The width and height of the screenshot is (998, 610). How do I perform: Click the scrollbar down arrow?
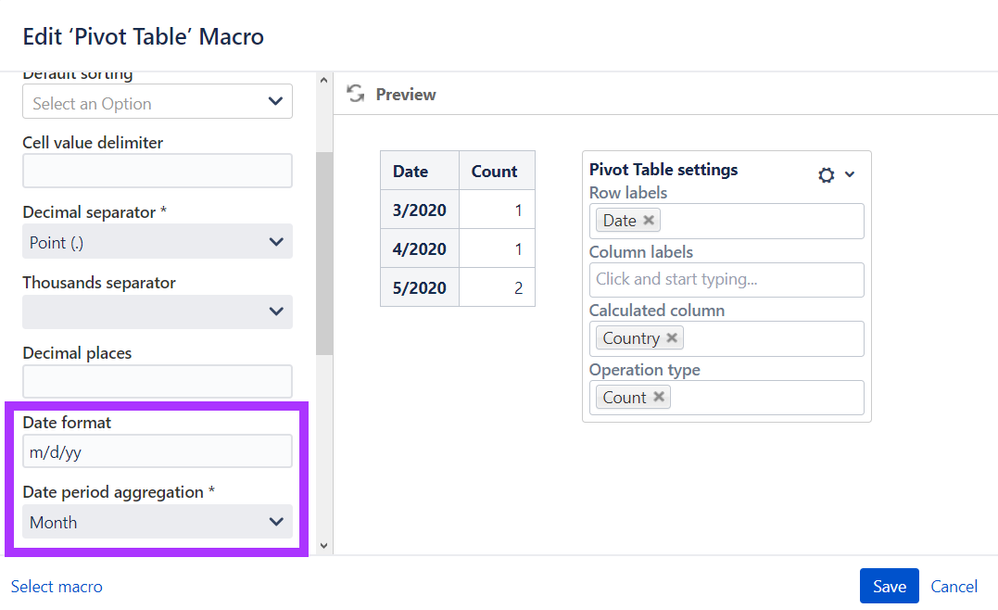[323, 545]
